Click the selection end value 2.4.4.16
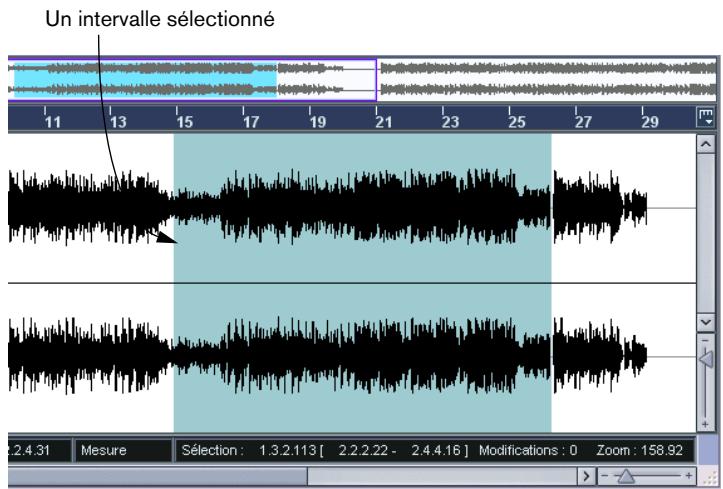723x489 pixels. click(436, 450)
